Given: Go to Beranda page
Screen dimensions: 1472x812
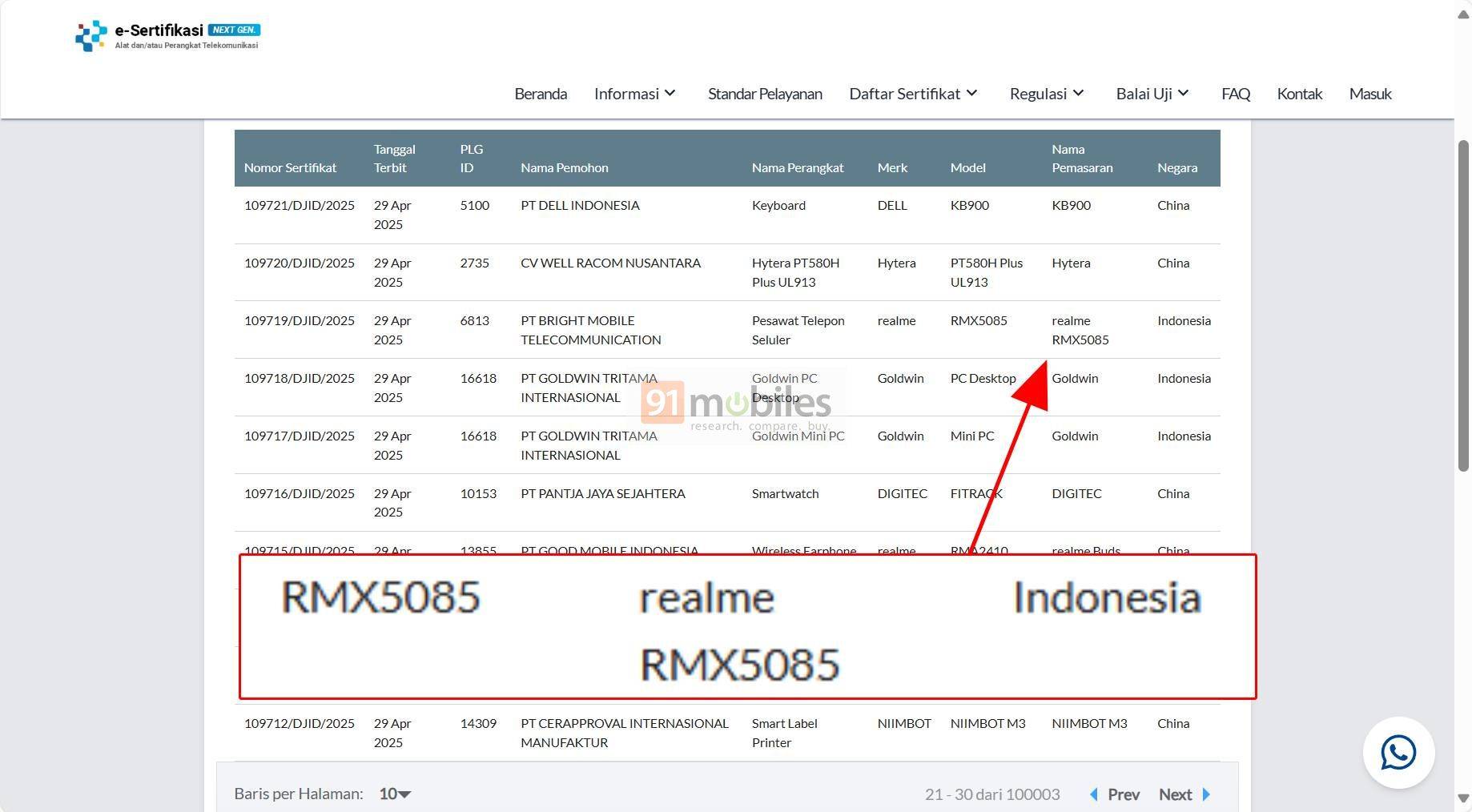Looking at the screenshot, I should click(541, 94).
